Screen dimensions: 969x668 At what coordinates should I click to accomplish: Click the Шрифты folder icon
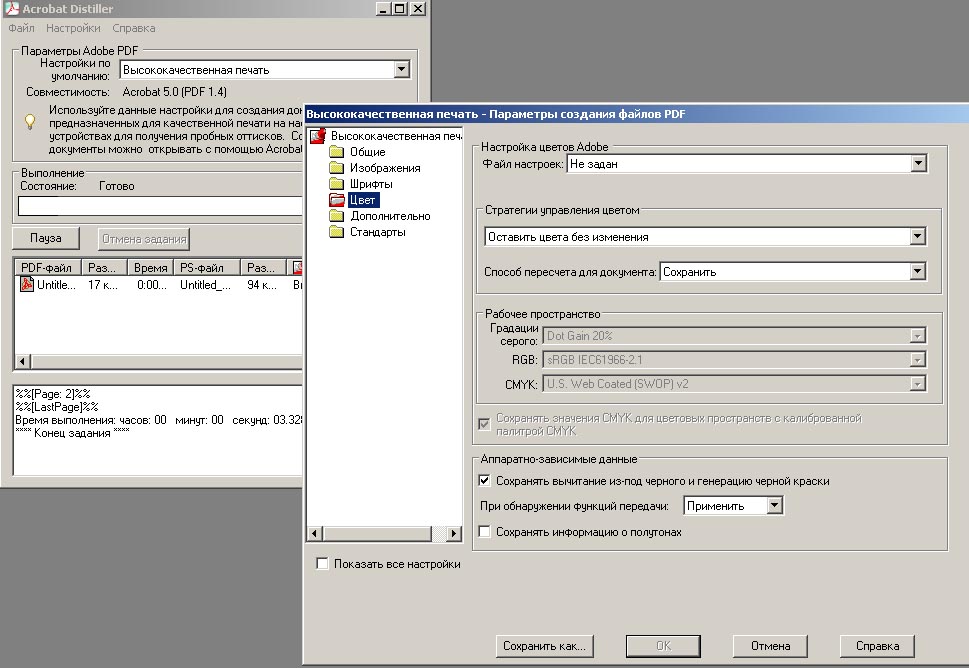point(336,184)
